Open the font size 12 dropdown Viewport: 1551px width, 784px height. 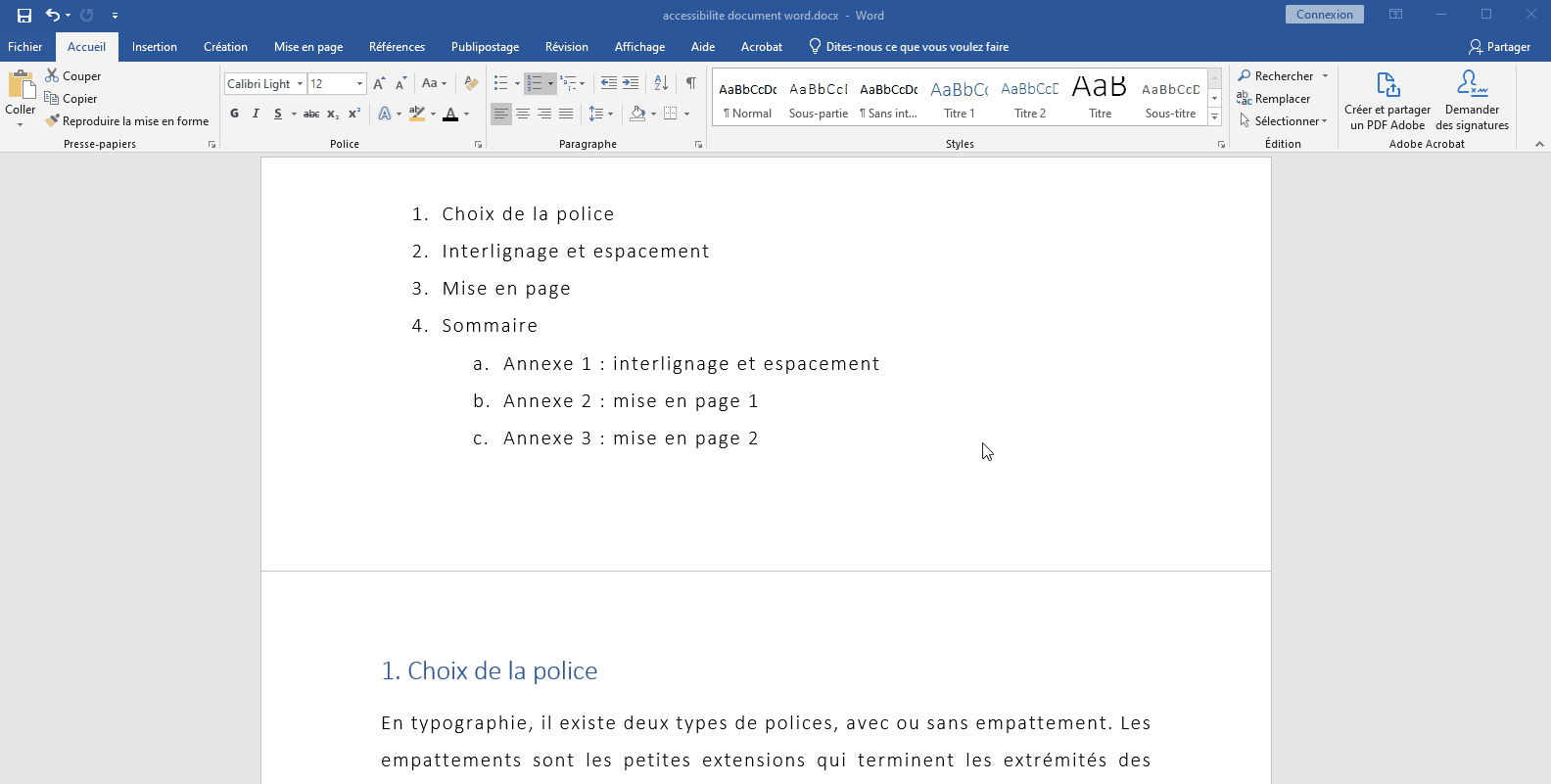tap(360, 84)
